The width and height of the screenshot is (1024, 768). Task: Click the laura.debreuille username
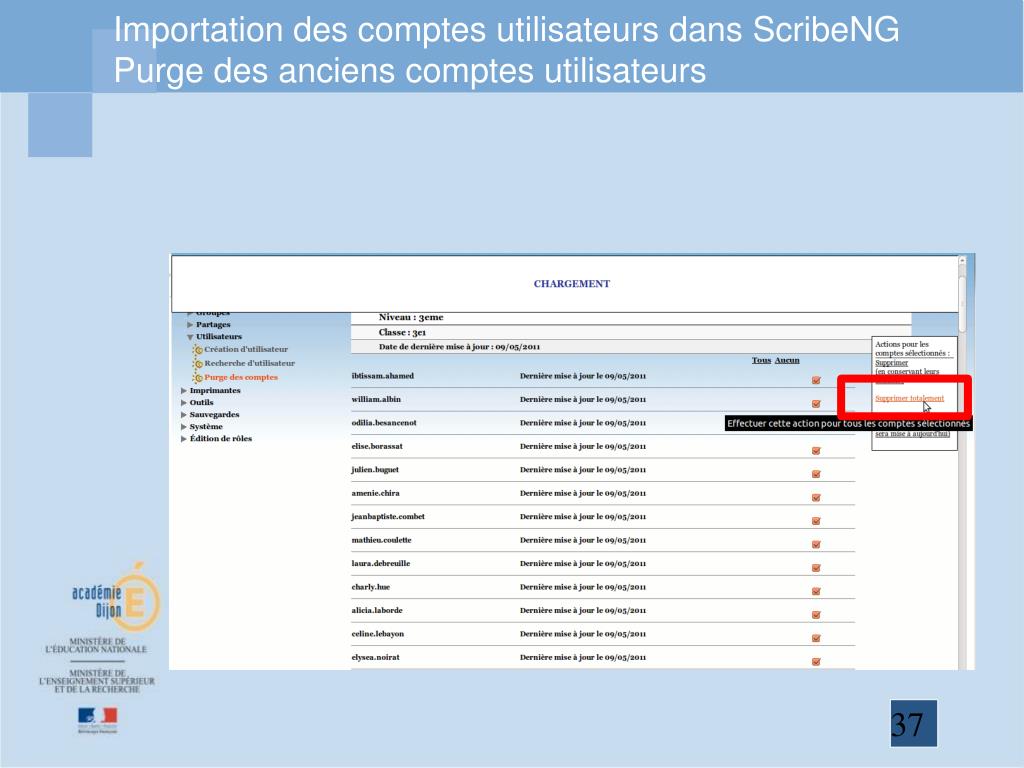tap(381, 564)
